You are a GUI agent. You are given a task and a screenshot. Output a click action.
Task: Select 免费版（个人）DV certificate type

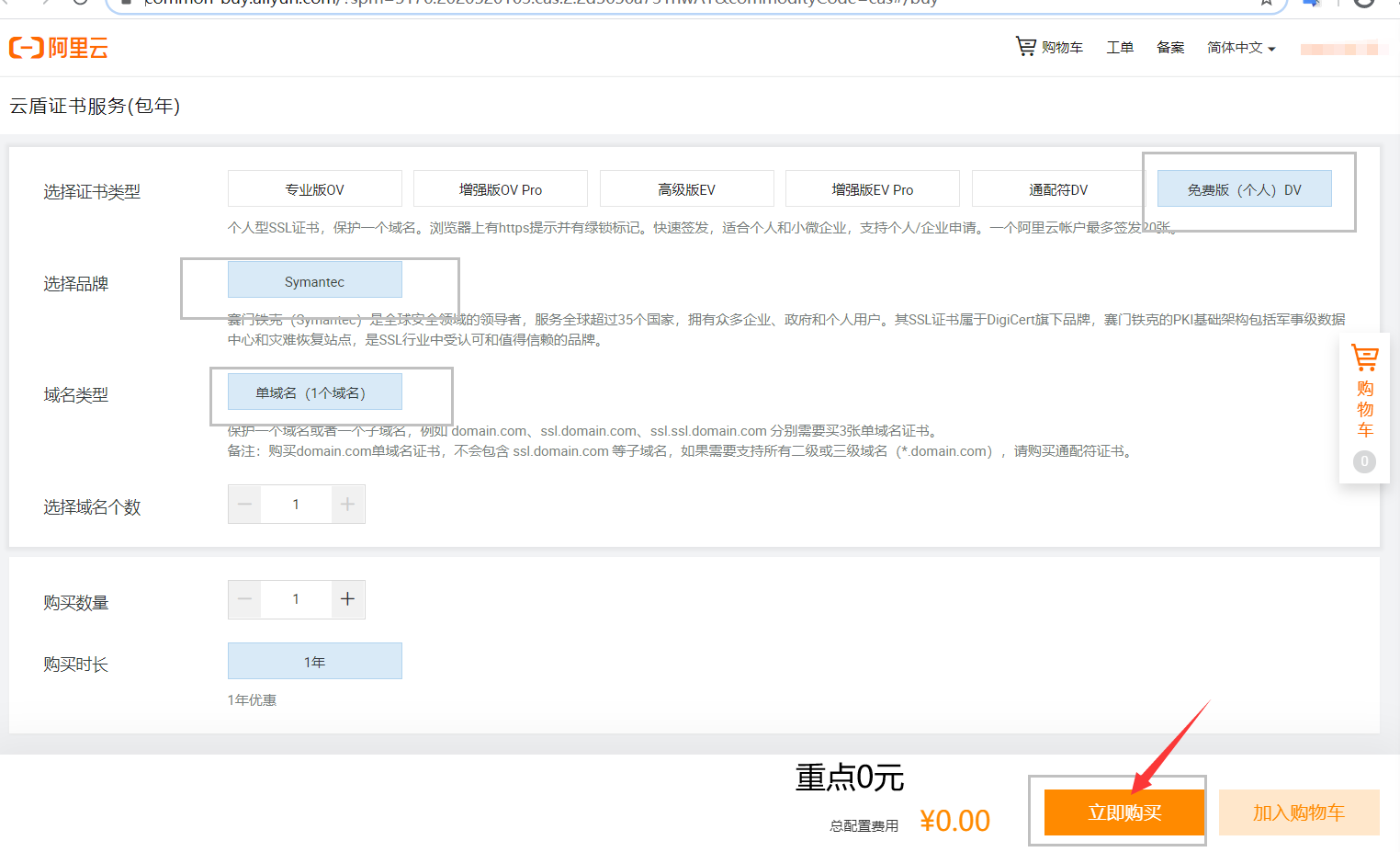[x=1245, y=189]
